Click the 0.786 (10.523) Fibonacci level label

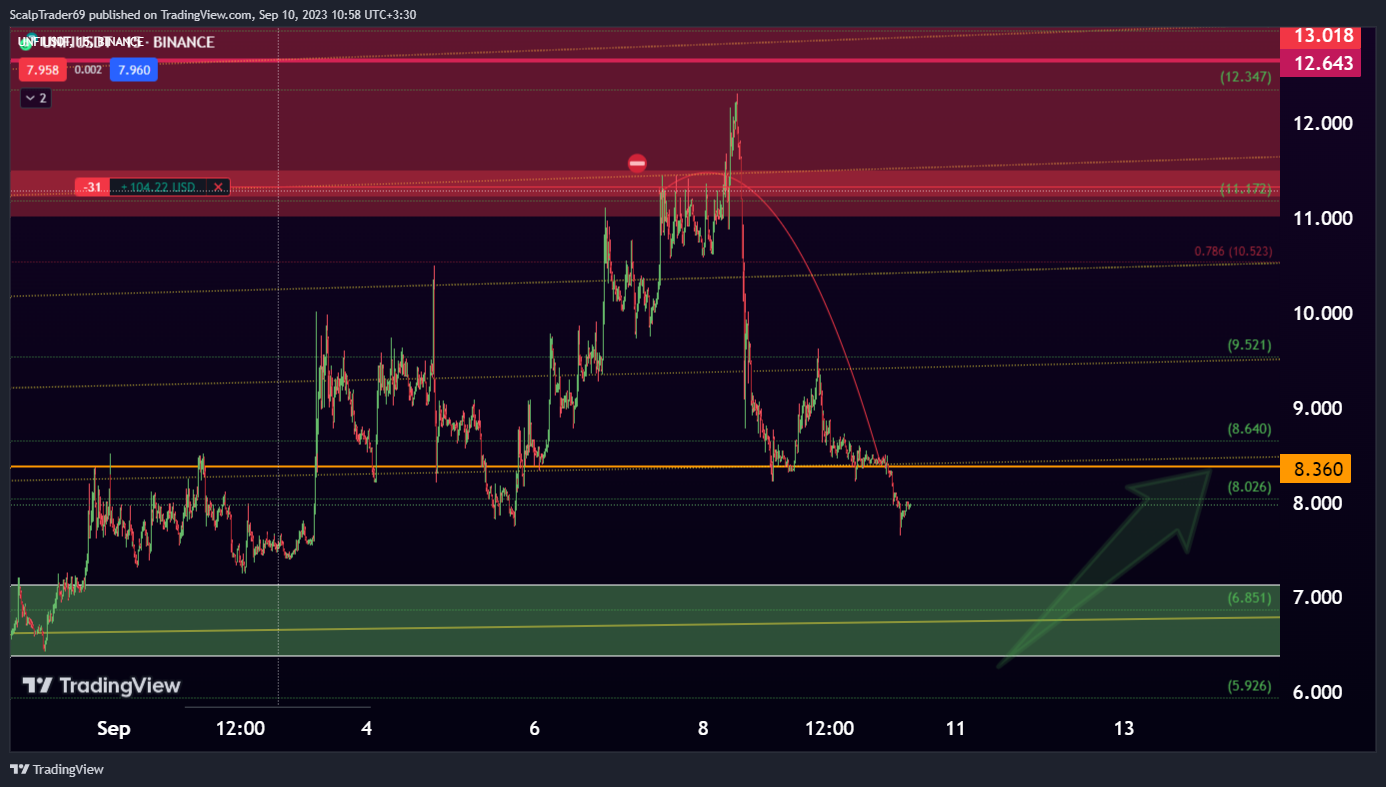[1233, 252]
